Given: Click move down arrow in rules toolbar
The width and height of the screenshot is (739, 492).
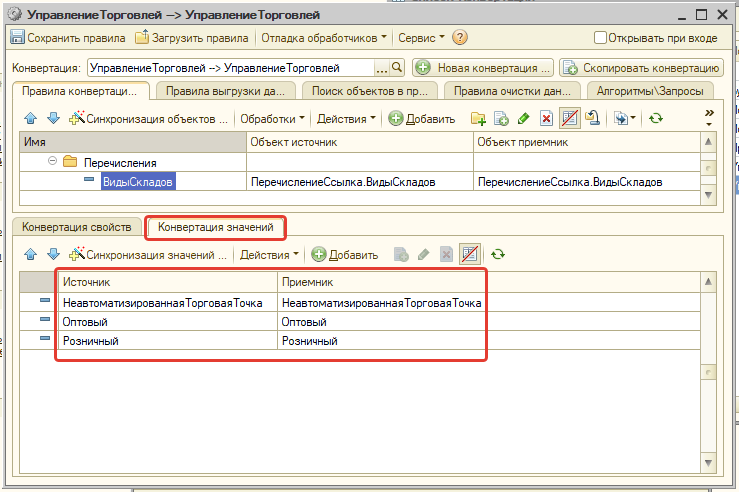Looking at the screenshot, I should coord(53,118).
